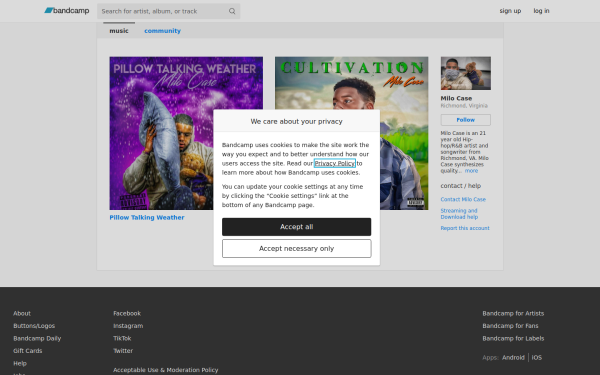Open the Contact Milo Case link
Viewport: 600px width, 375px height.
click(463, 199)
